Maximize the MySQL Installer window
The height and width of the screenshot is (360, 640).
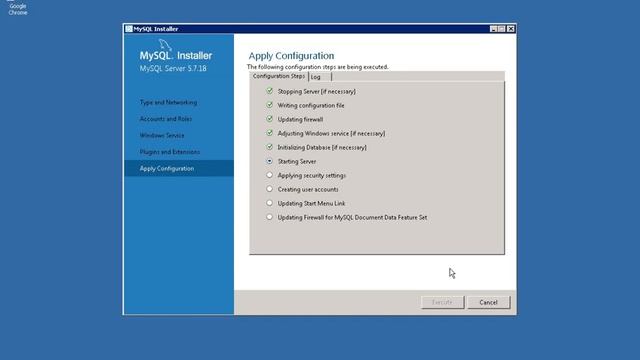[x=502, y=29]
